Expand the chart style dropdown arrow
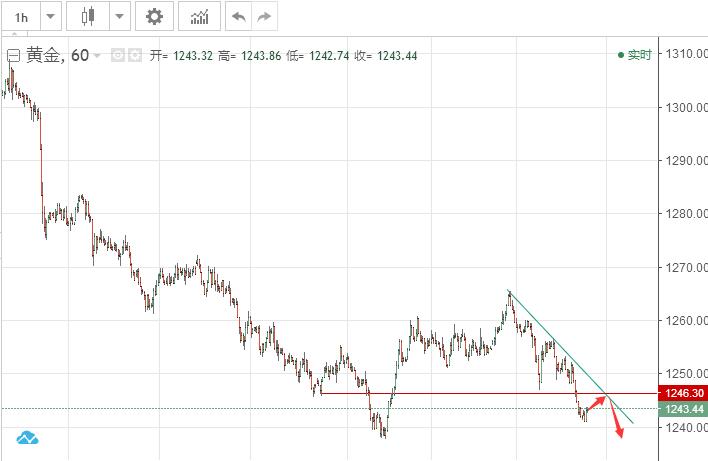Screen dimensions: 708x461 [120, 17]
